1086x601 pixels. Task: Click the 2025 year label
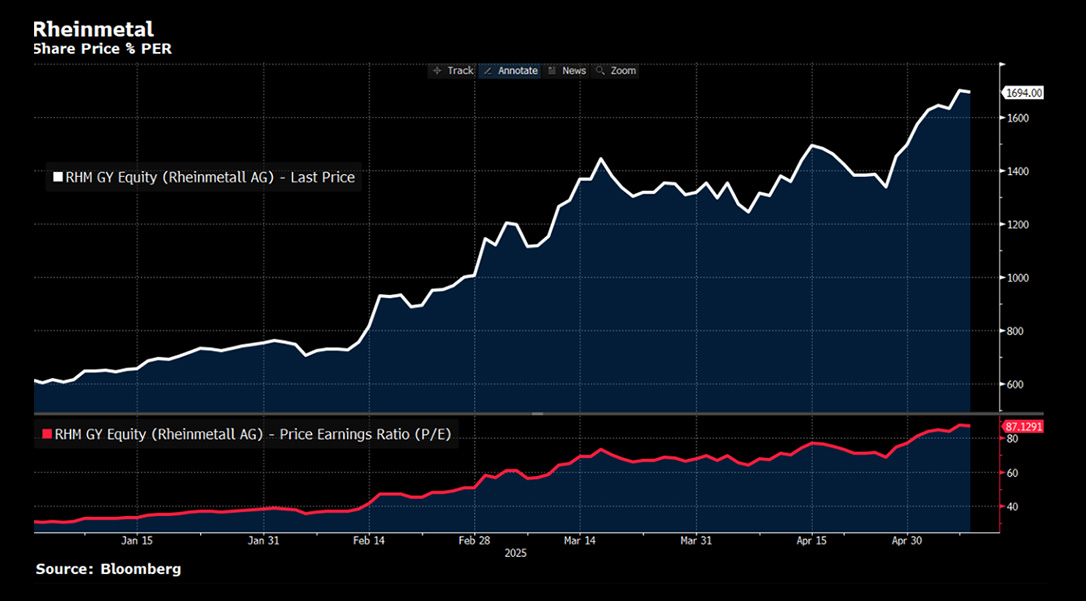click(515, 553)
